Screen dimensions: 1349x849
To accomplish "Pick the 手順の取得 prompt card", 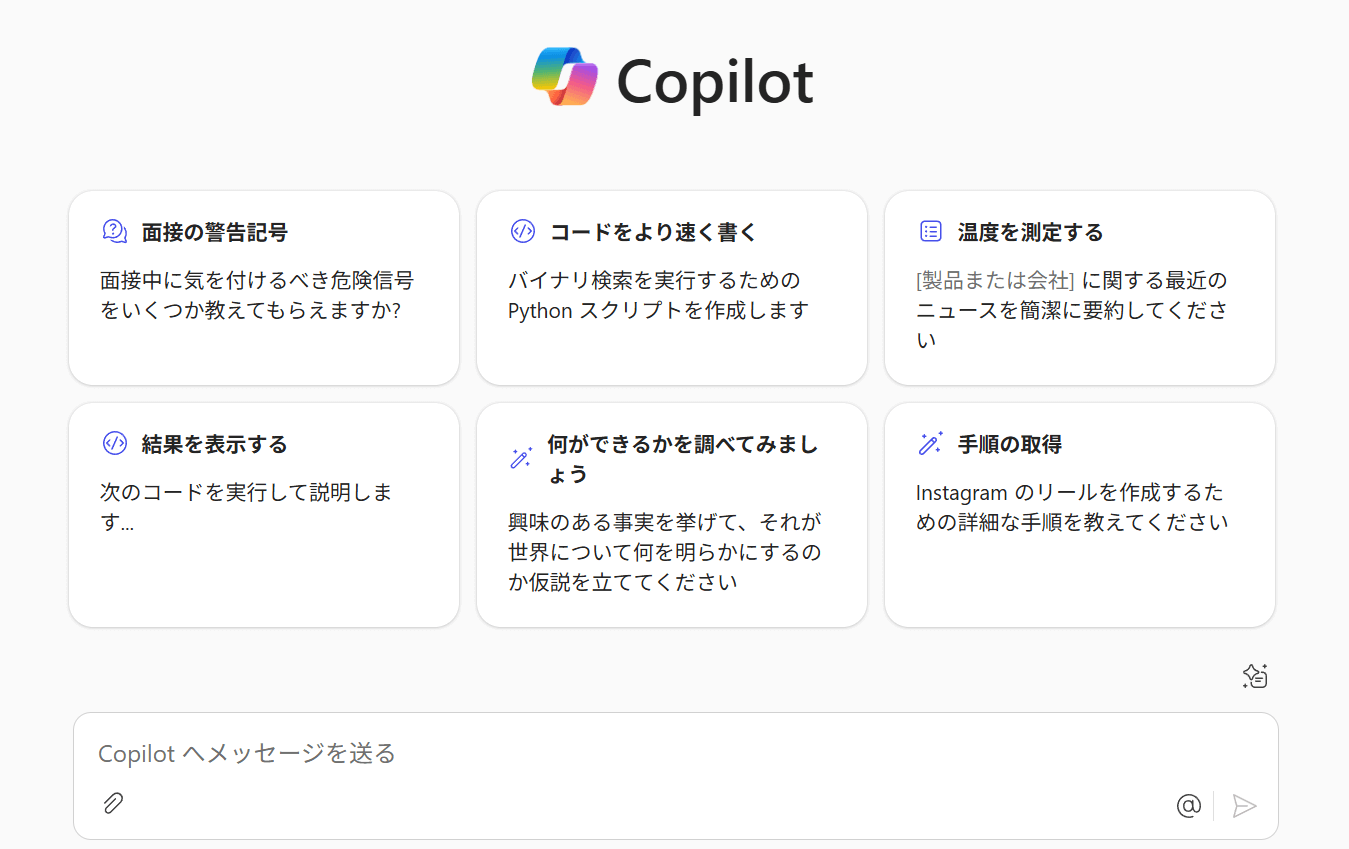I will tap(1080, 515).
